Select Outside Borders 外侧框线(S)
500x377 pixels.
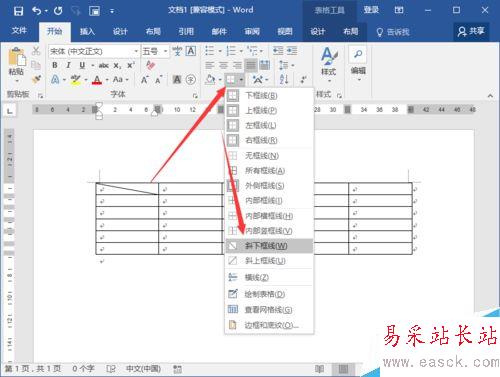coord(269,186)
